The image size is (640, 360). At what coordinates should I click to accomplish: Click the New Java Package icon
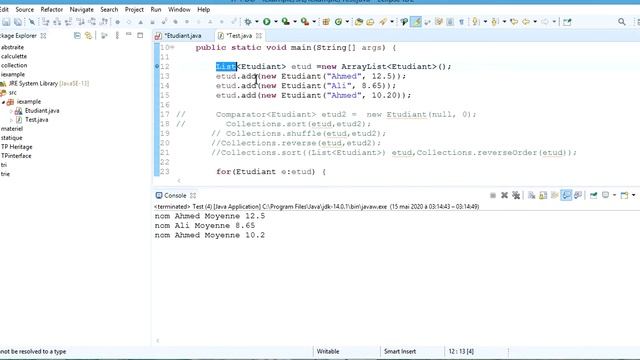326,22
